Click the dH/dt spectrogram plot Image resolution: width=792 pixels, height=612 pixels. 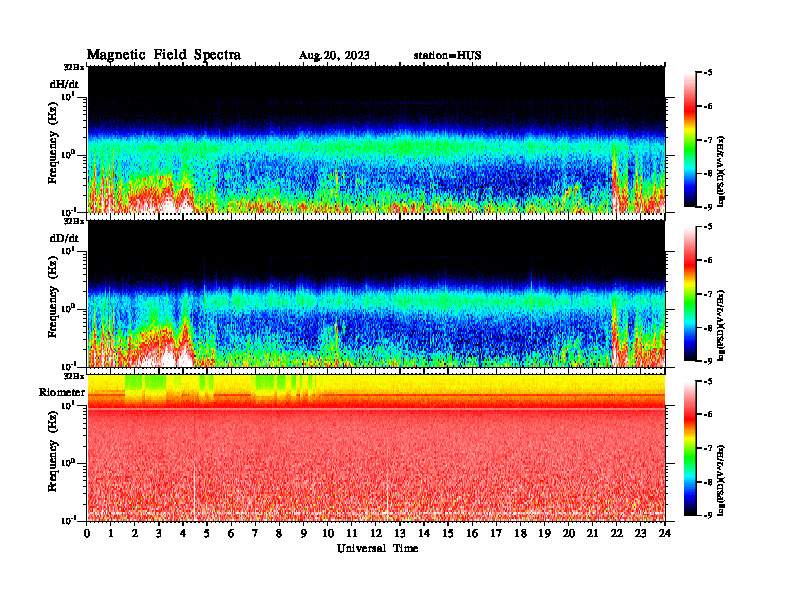(376, 139)
